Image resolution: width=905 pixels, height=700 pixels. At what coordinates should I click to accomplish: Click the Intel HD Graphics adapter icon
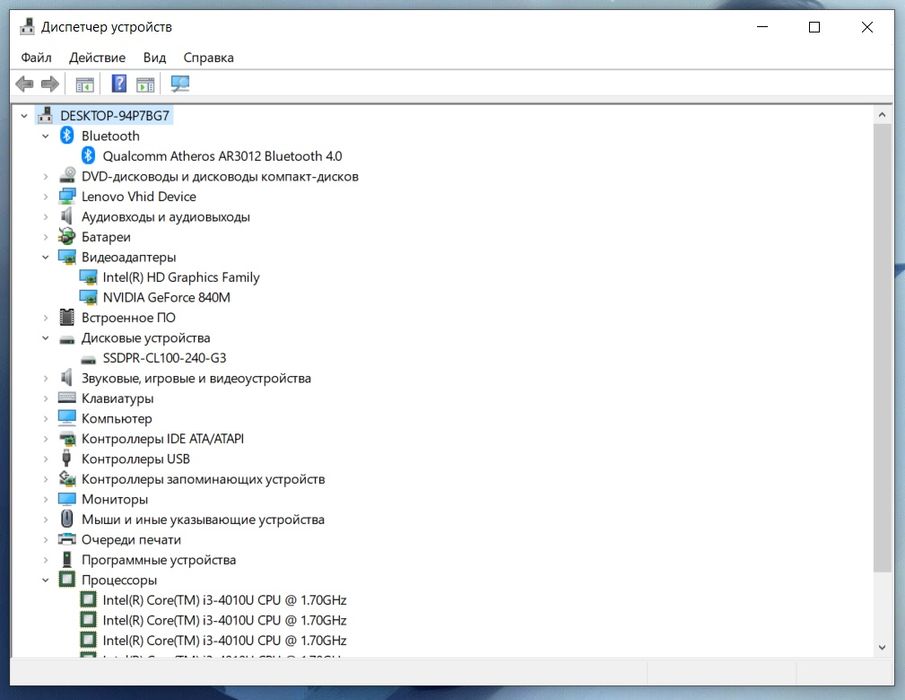[88, 277]
